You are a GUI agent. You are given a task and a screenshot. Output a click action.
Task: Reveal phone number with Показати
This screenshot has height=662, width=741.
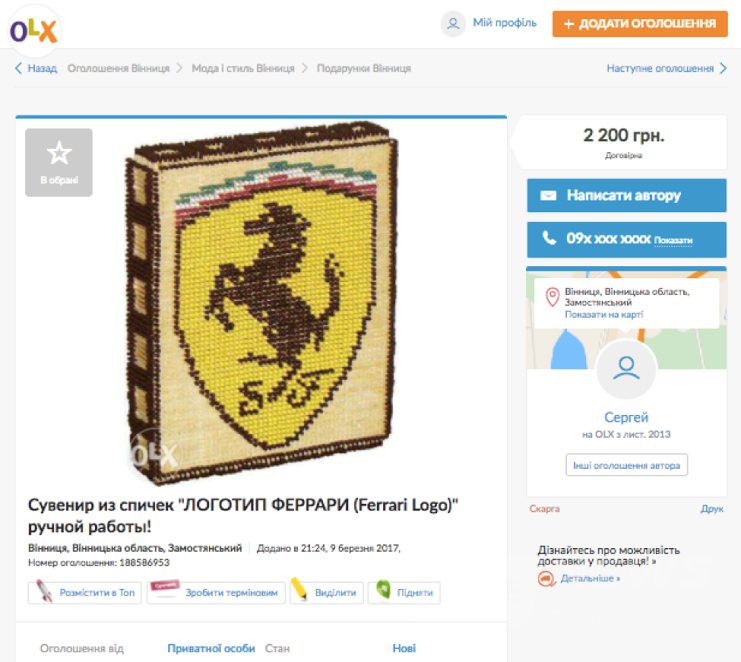[673, 241]
